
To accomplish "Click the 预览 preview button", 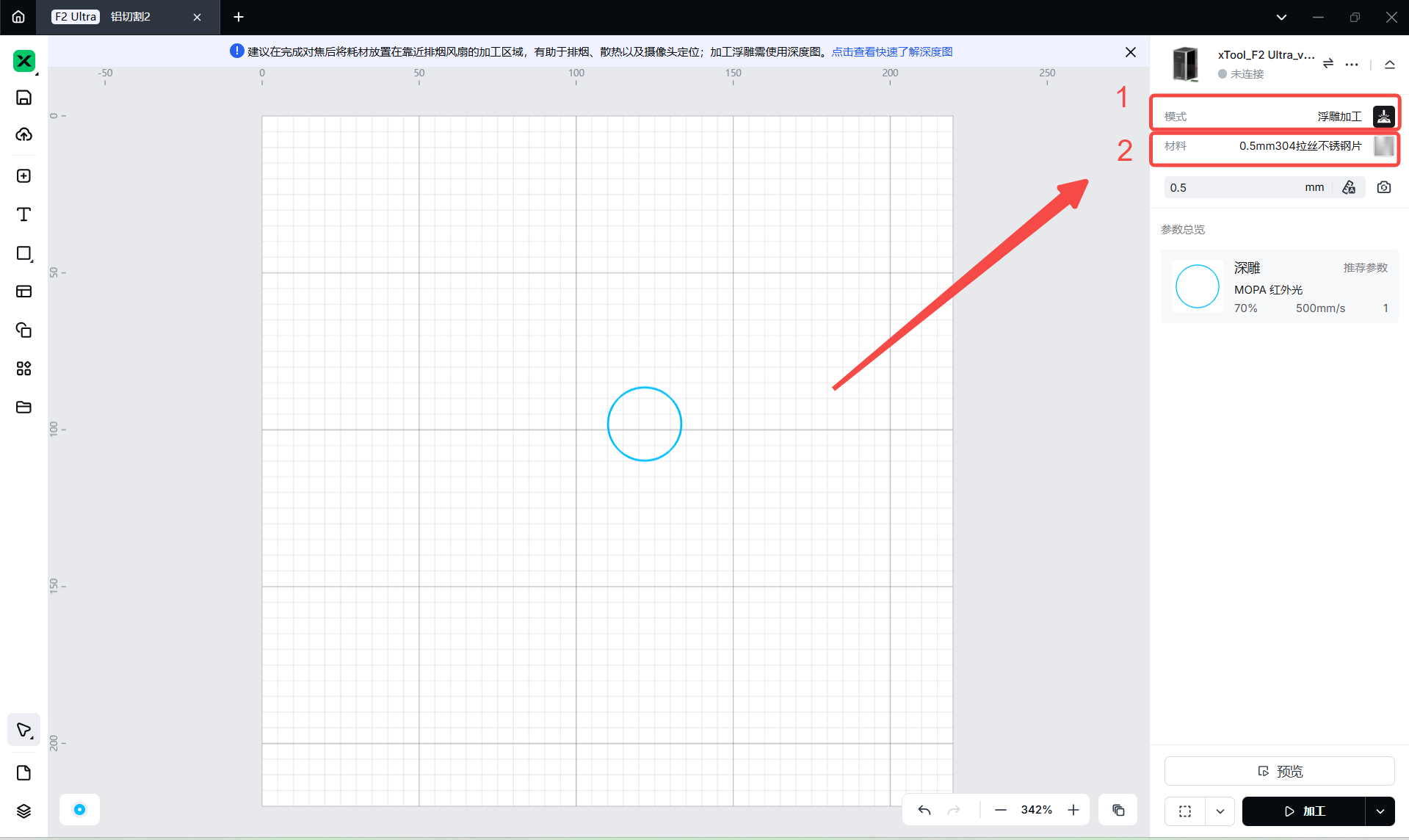I will [x=1279, y=771].
